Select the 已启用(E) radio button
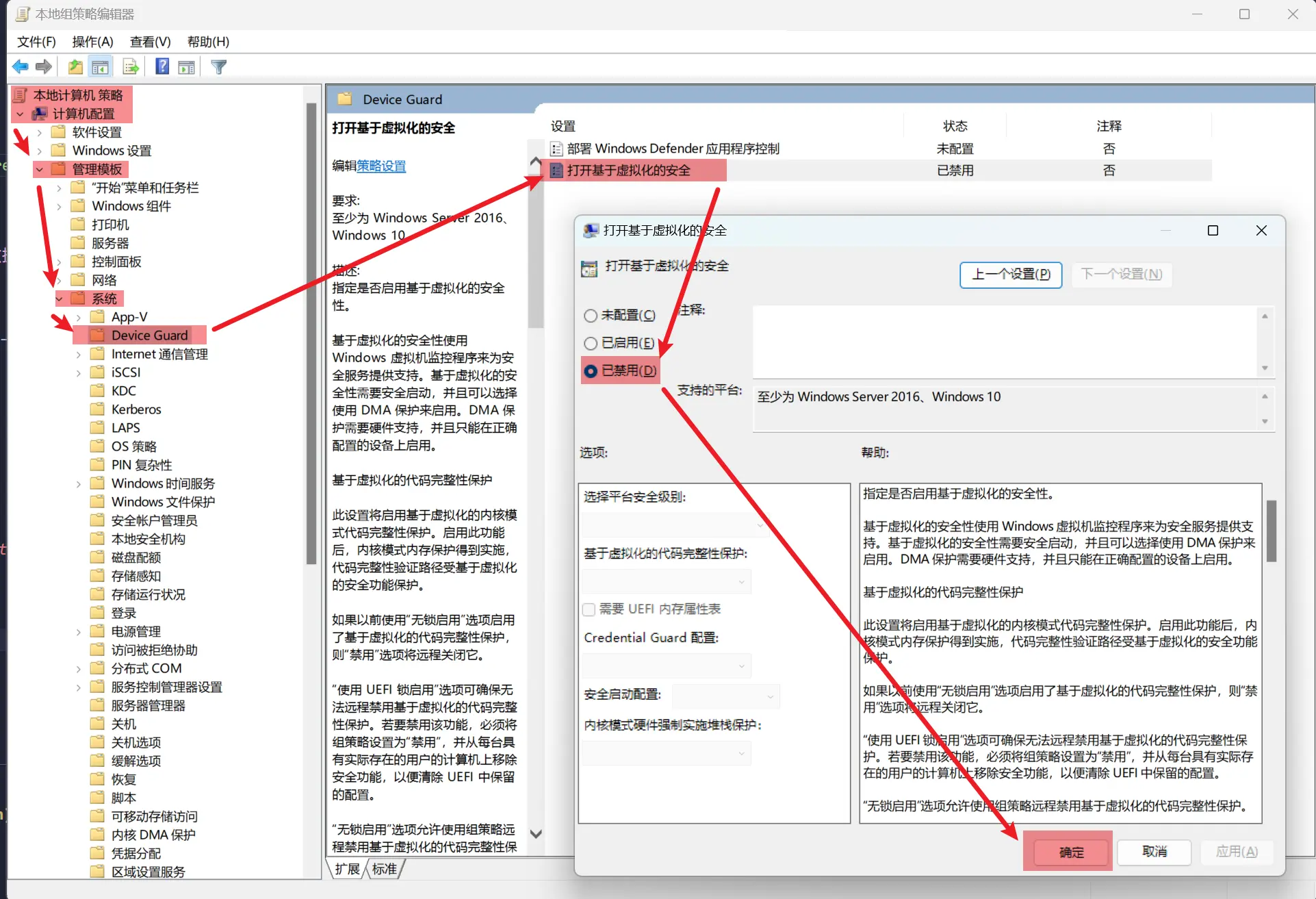Viewport: 1316px width, 899px height. [x=590, y=343]
